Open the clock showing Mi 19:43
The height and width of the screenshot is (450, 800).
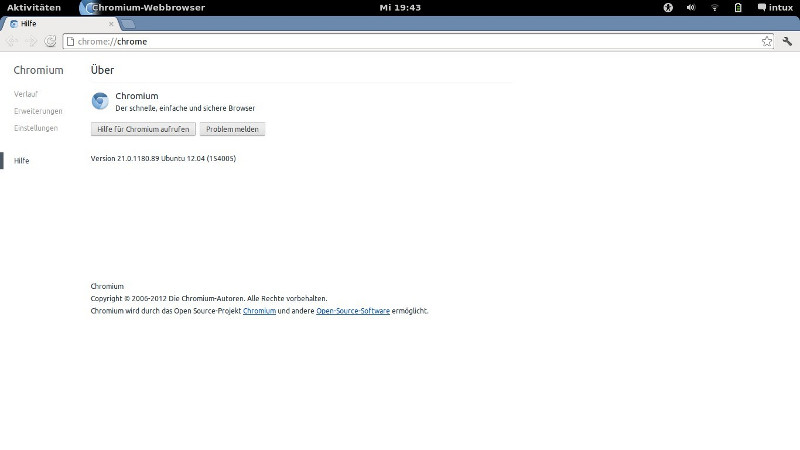pyautogui.click(x=400, y=8)
